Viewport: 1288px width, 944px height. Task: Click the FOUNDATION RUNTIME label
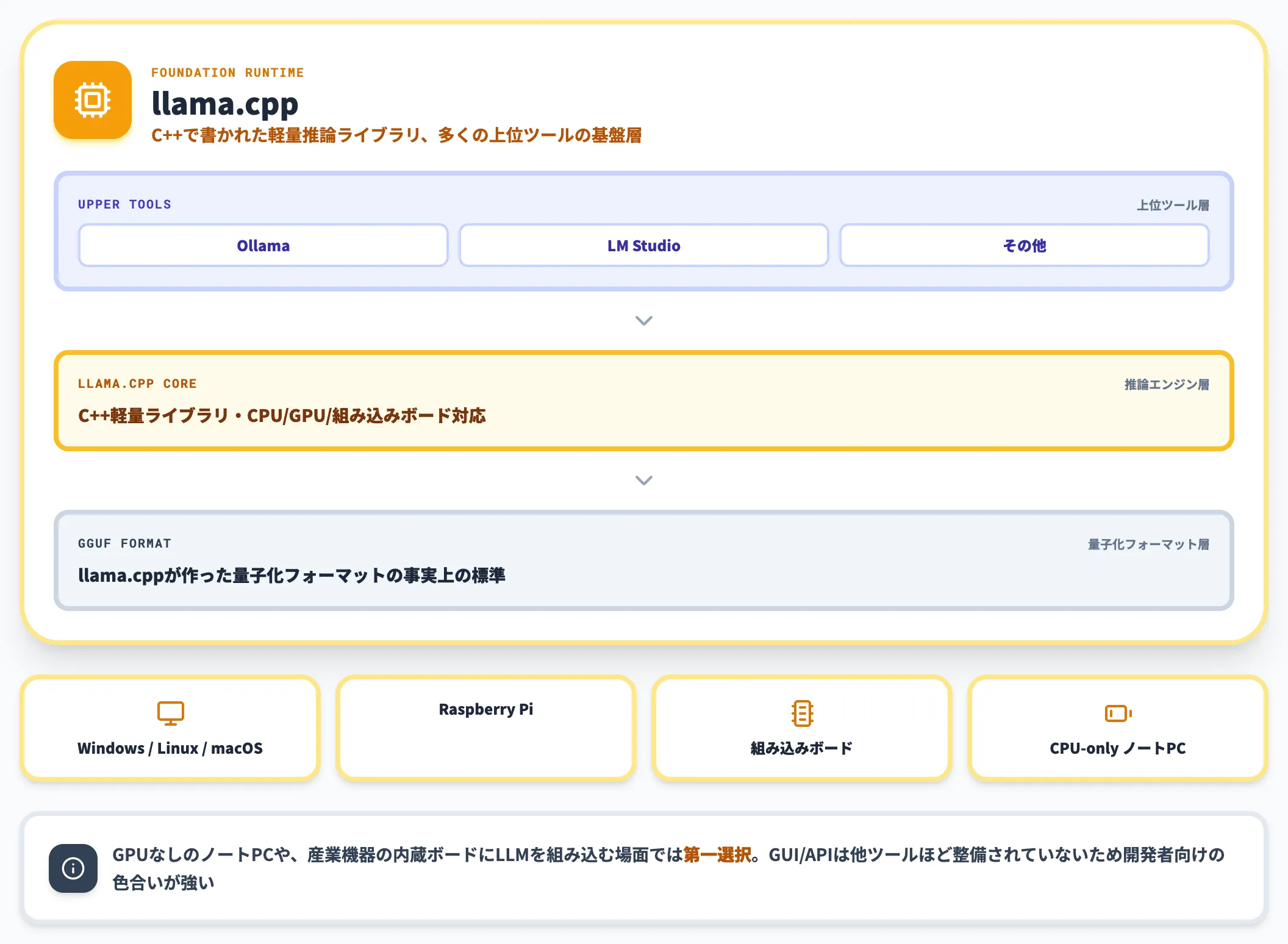(x=227, y=73)
